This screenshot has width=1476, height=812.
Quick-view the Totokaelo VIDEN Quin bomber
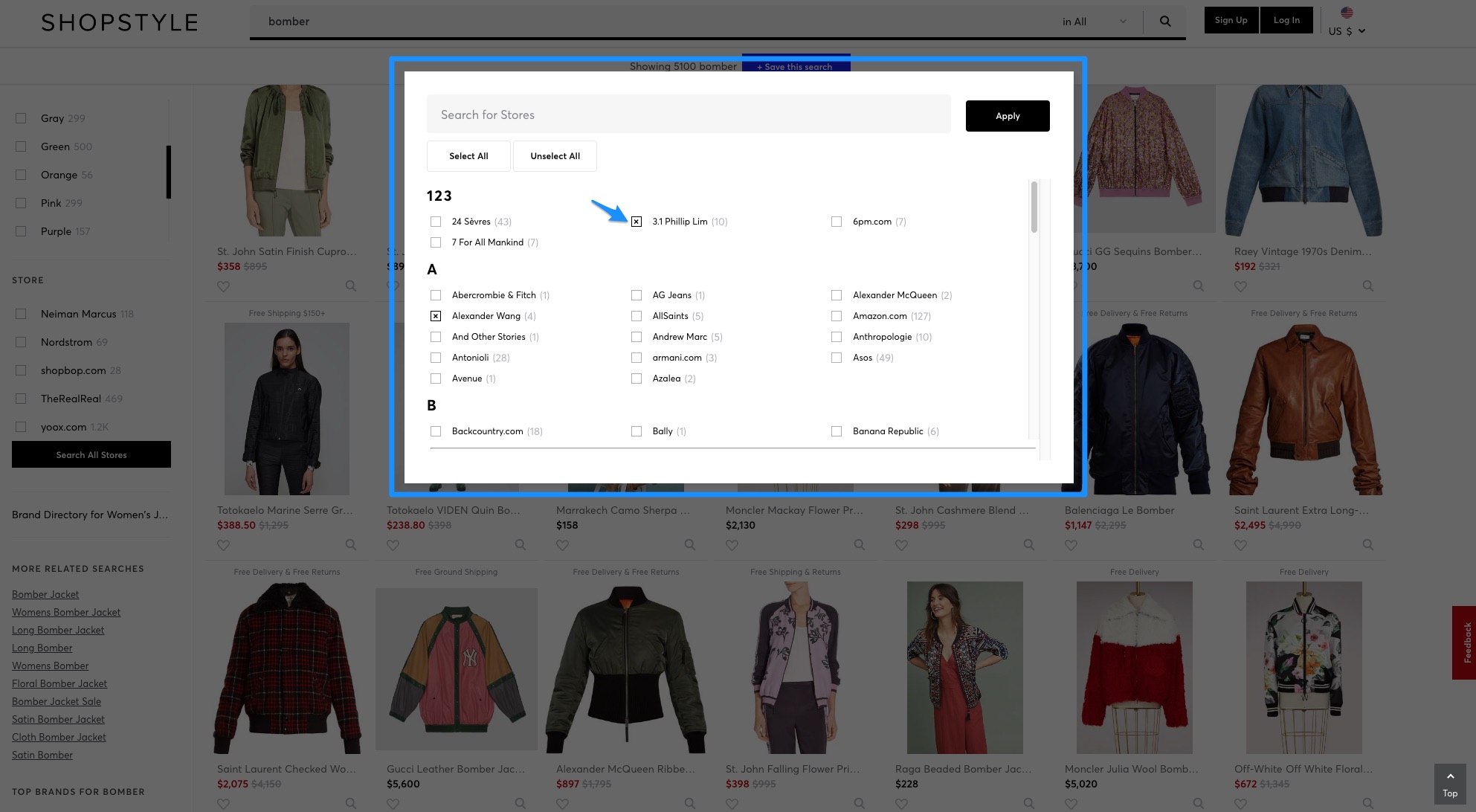(x=520, y=545)
